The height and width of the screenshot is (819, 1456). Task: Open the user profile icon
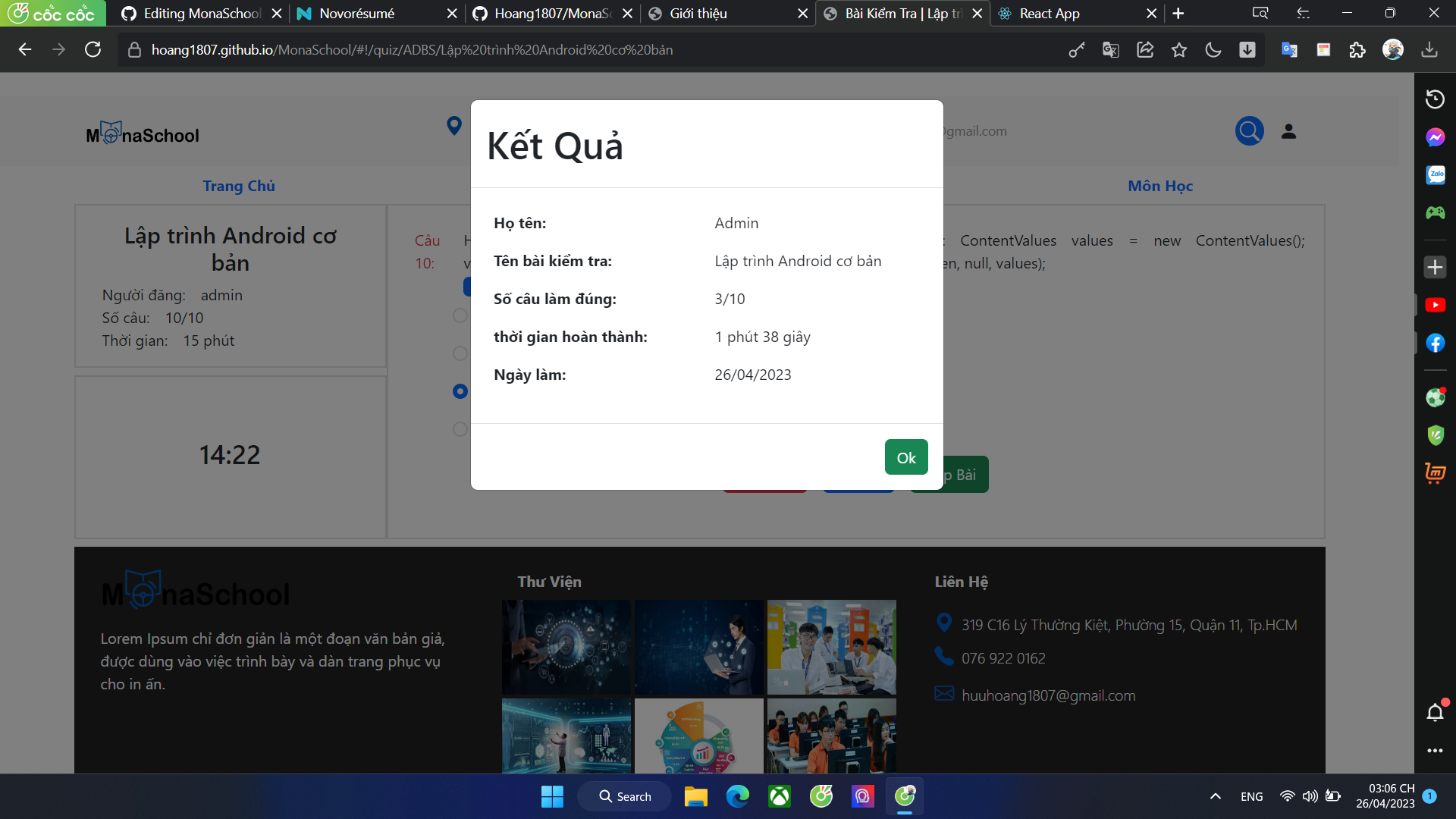pos(1288,131)
